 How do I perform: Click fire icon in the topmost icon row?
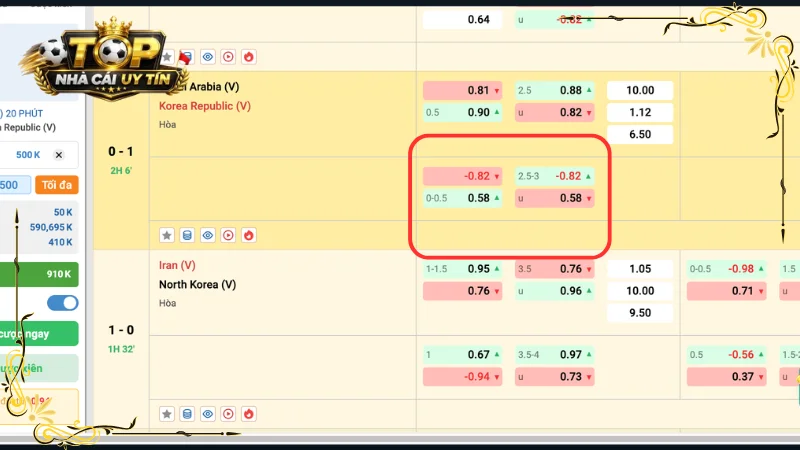pyautogui.click(x=248, y=57)
